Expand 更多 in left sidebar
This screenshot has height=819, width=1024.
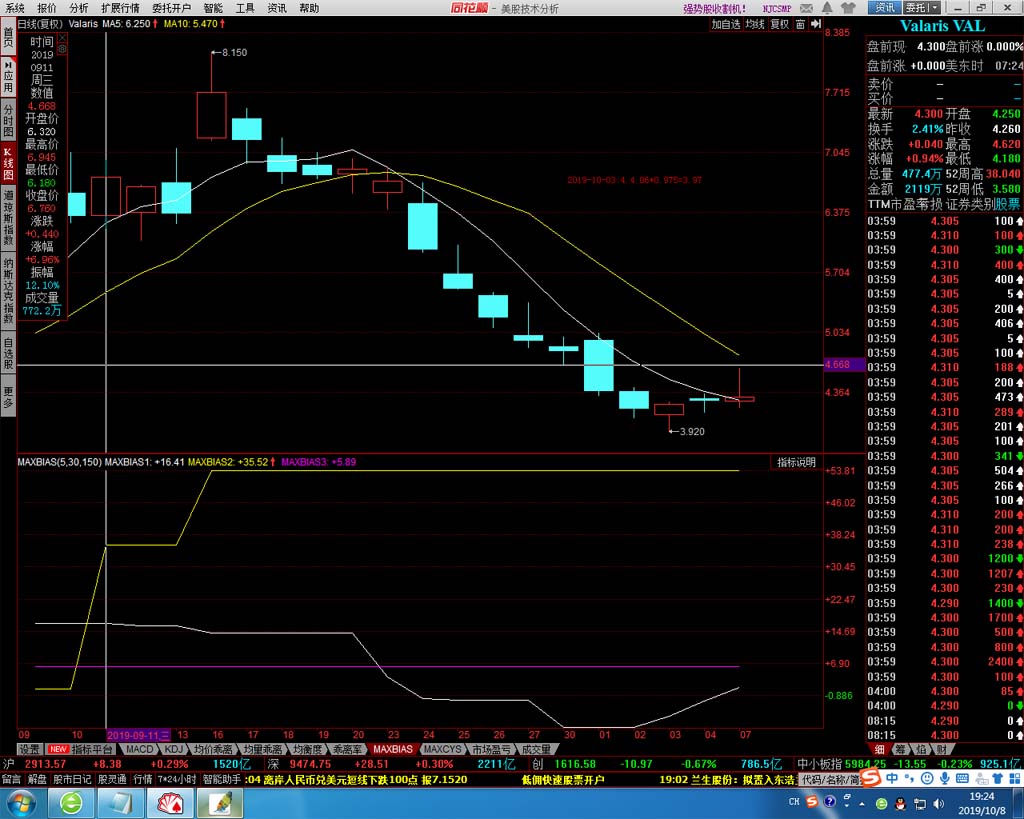[8, 396]
